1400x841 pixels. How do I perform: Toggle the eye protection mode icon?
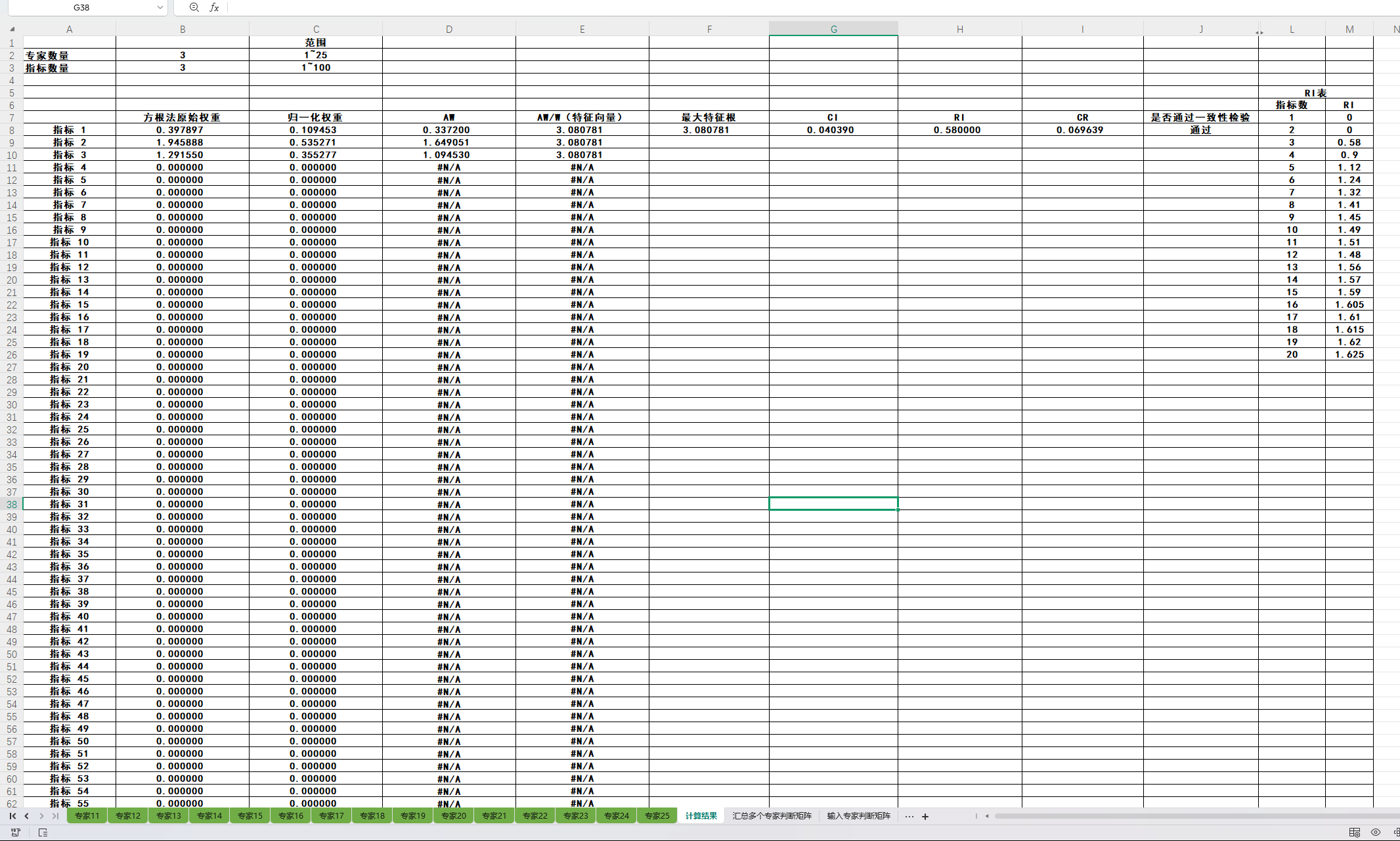point(1376,832)
